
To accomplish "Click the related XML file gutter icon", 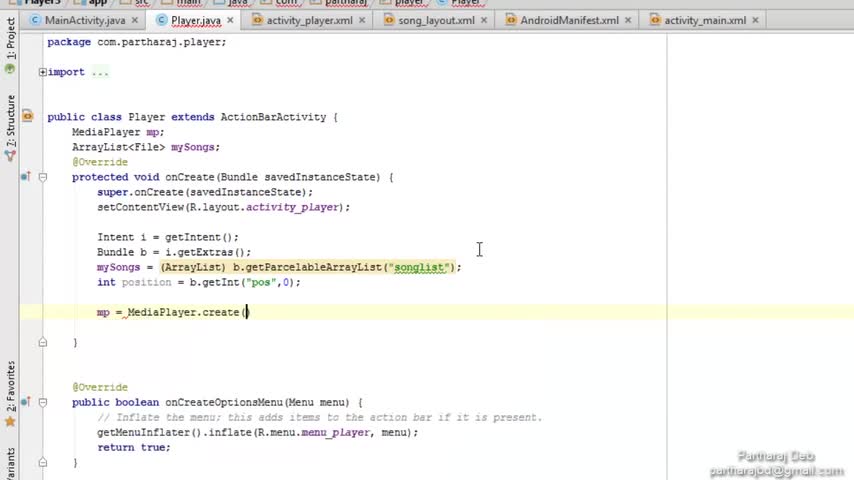I will point(27,116).
